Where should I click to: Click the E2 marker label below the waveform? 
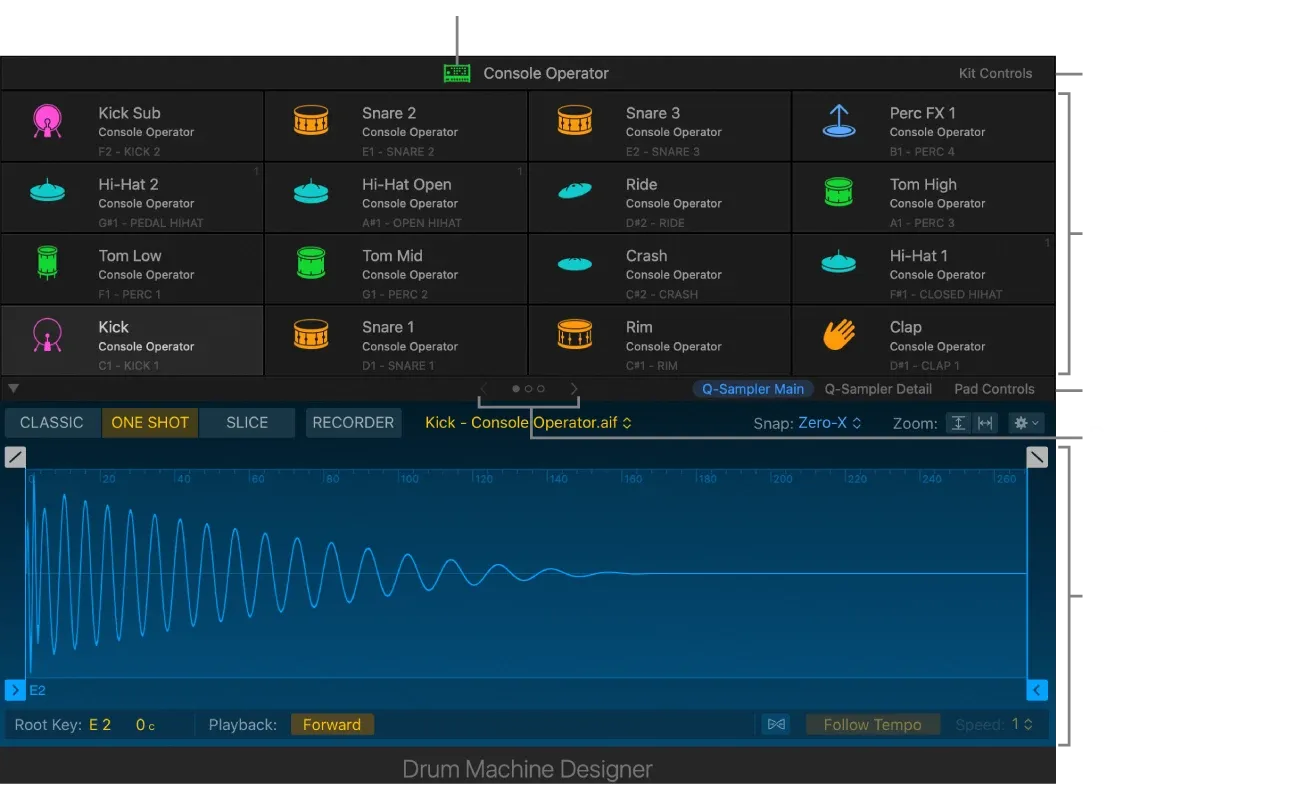(38, 690)
